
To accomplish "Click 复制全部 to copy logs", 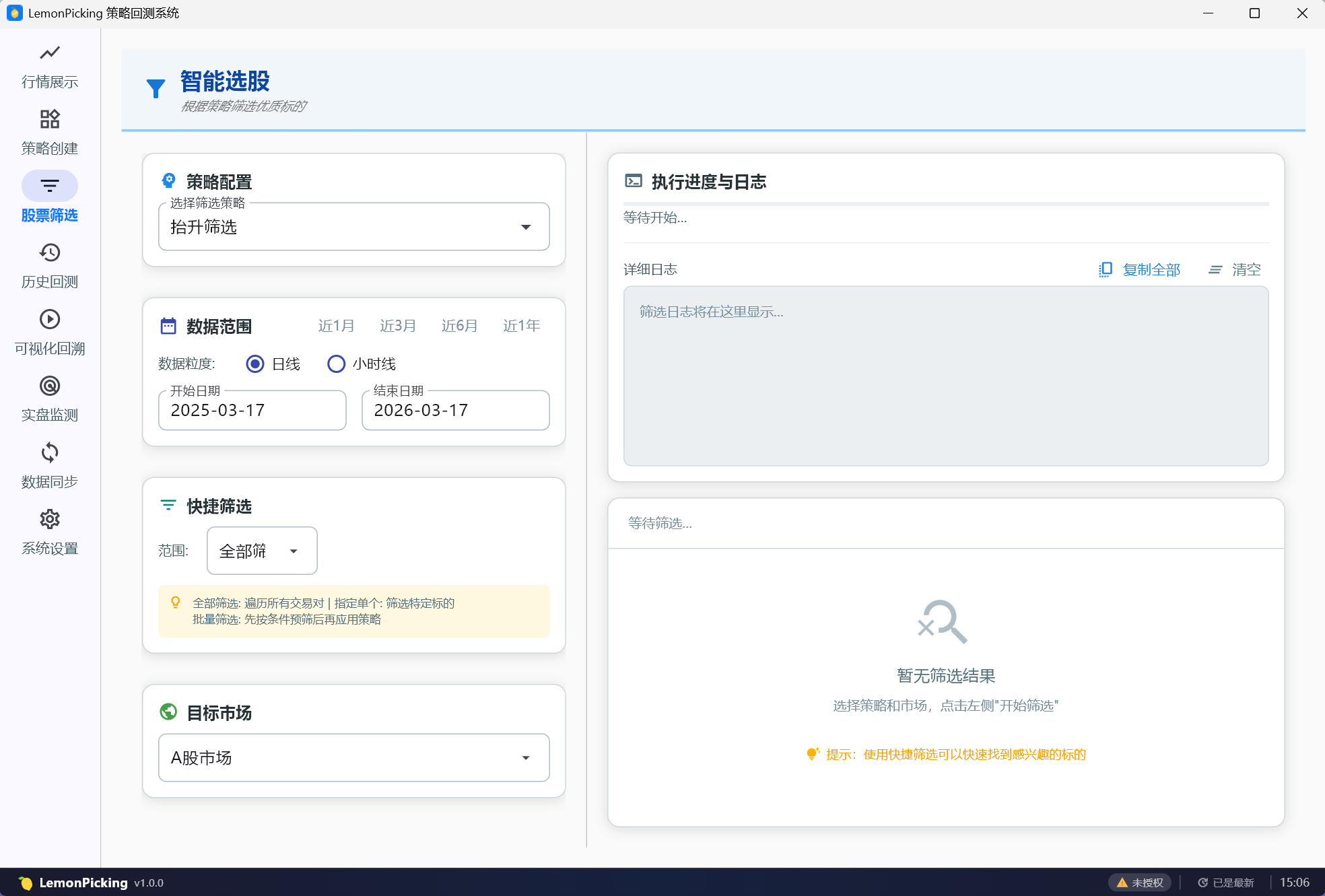I will point(1139,270).
